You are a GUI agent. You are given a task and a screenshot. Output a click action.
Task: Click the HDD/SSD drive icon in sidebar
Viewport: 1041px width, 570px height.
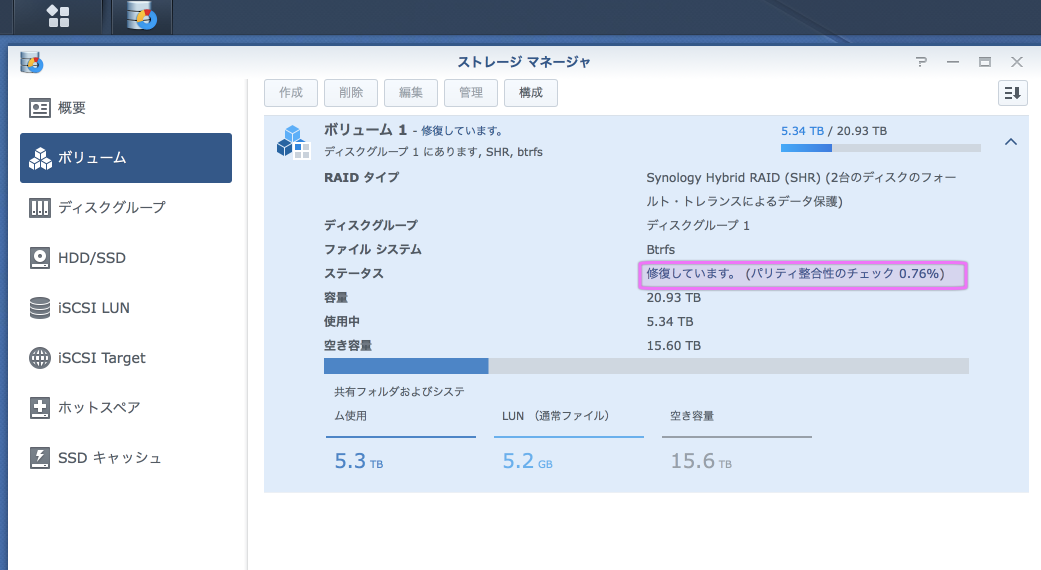tap(40, 258)
